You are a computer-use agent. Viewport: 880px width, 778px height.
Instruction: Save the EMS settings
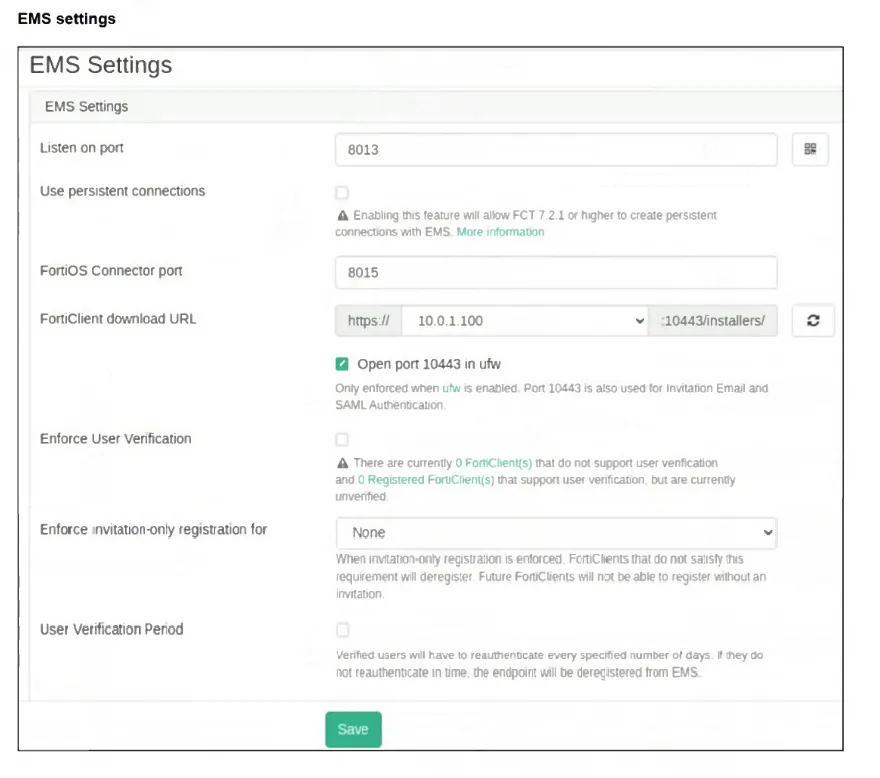click(x=353, y=729)
